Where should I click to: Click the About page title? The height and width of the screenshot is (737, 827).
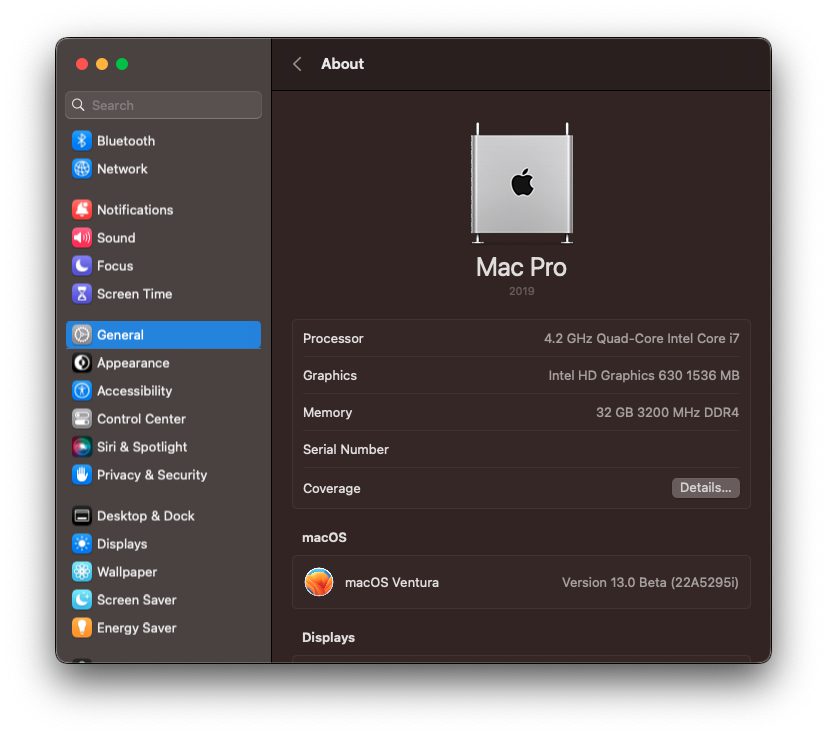click(x=342, y=64)
